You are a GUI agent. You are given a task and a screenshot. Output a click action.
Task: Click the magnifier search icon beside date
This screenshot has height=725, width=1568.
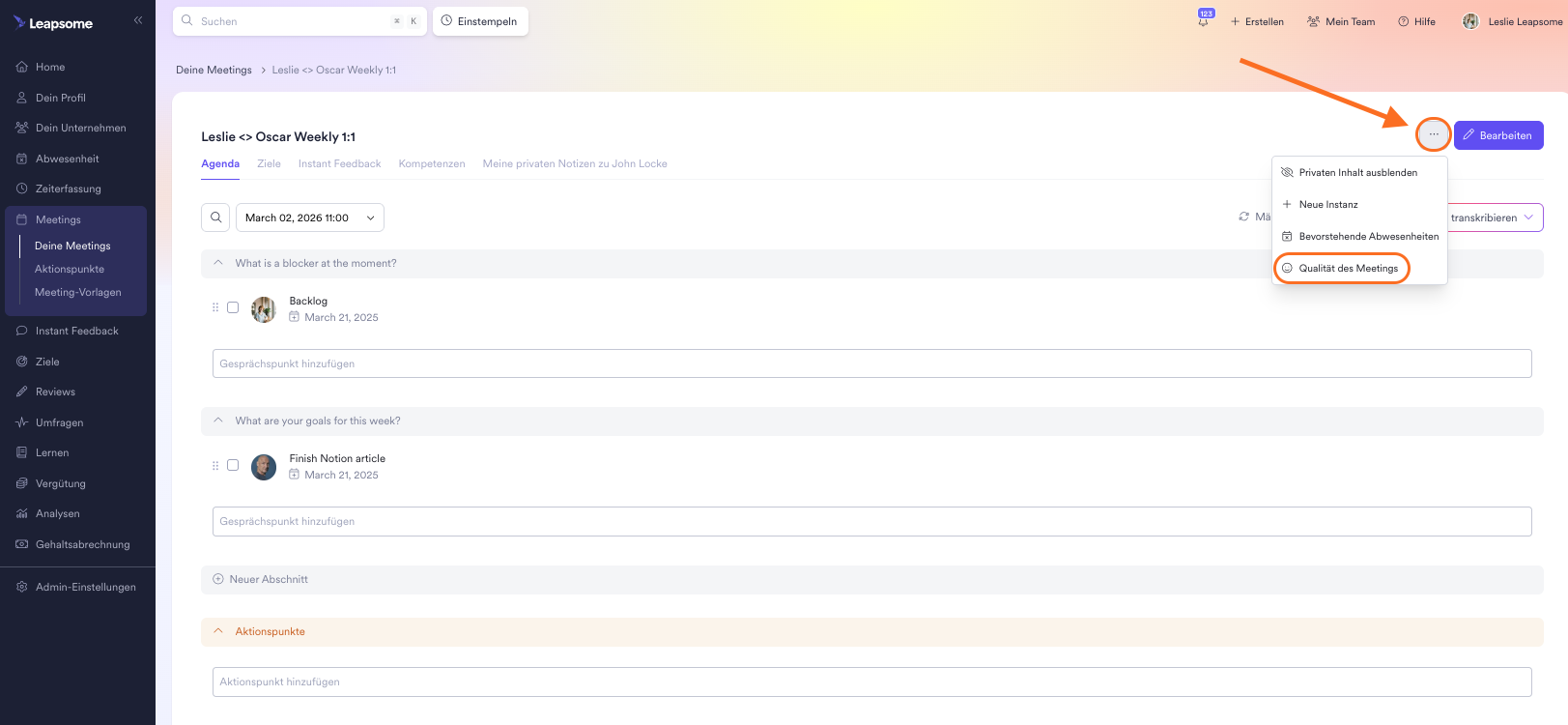pos(216,217)
